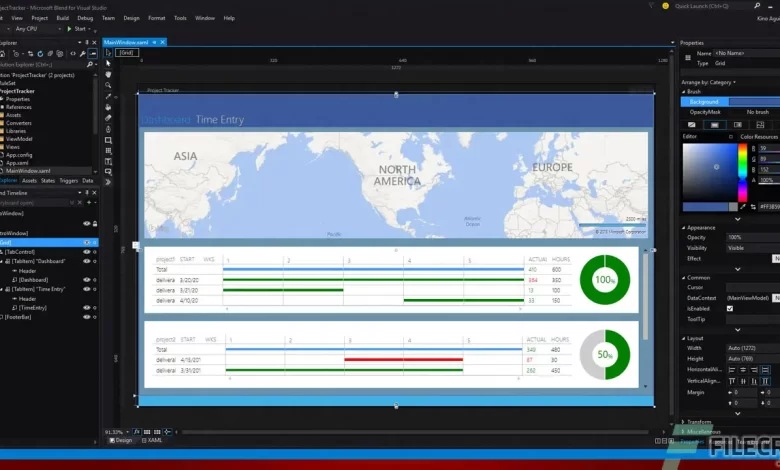
Task: Select the Rectangle shape tool
Action: tap(108, 140)
